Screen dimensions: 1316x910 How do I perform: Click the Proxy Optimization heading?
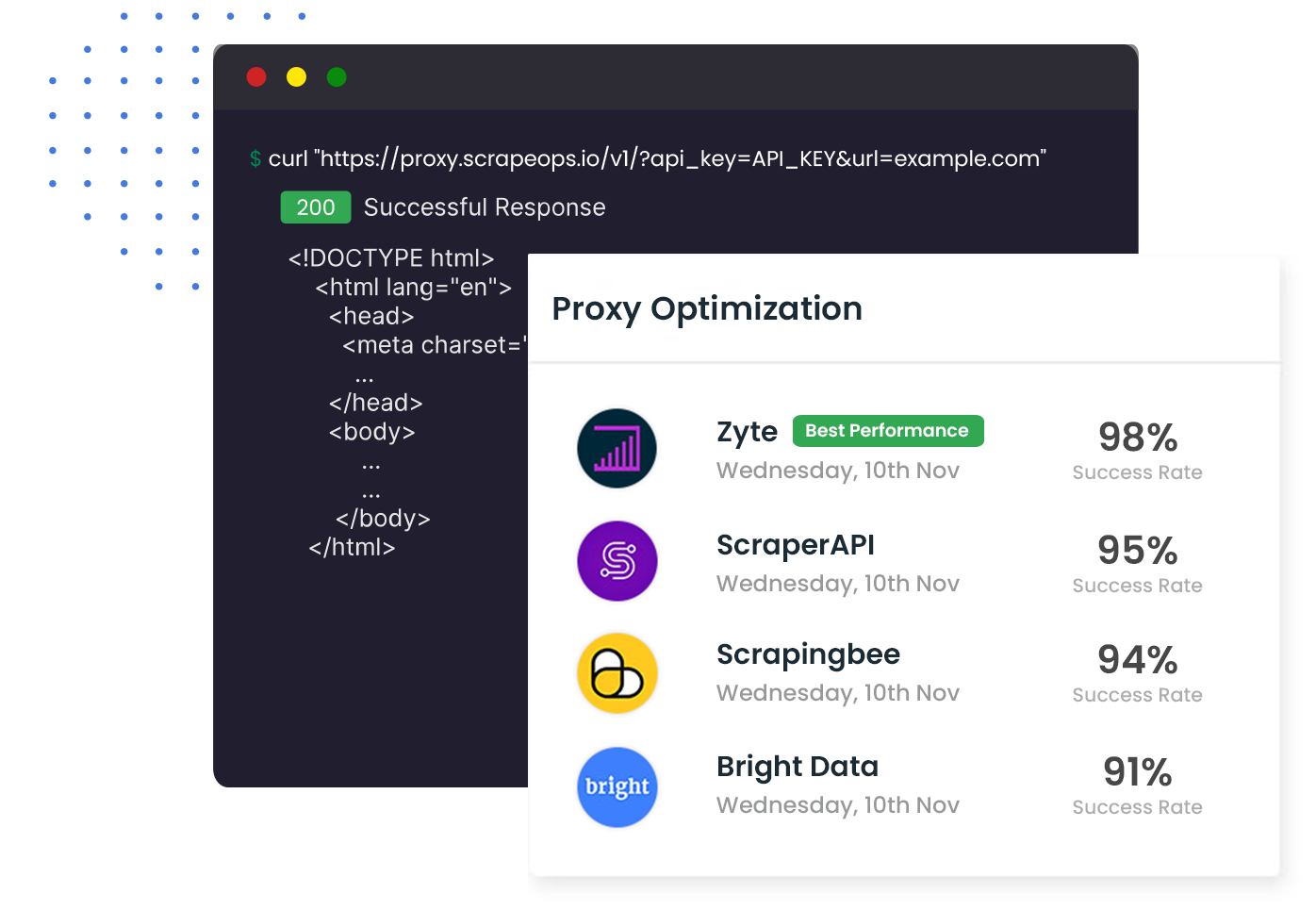point(707,308)
